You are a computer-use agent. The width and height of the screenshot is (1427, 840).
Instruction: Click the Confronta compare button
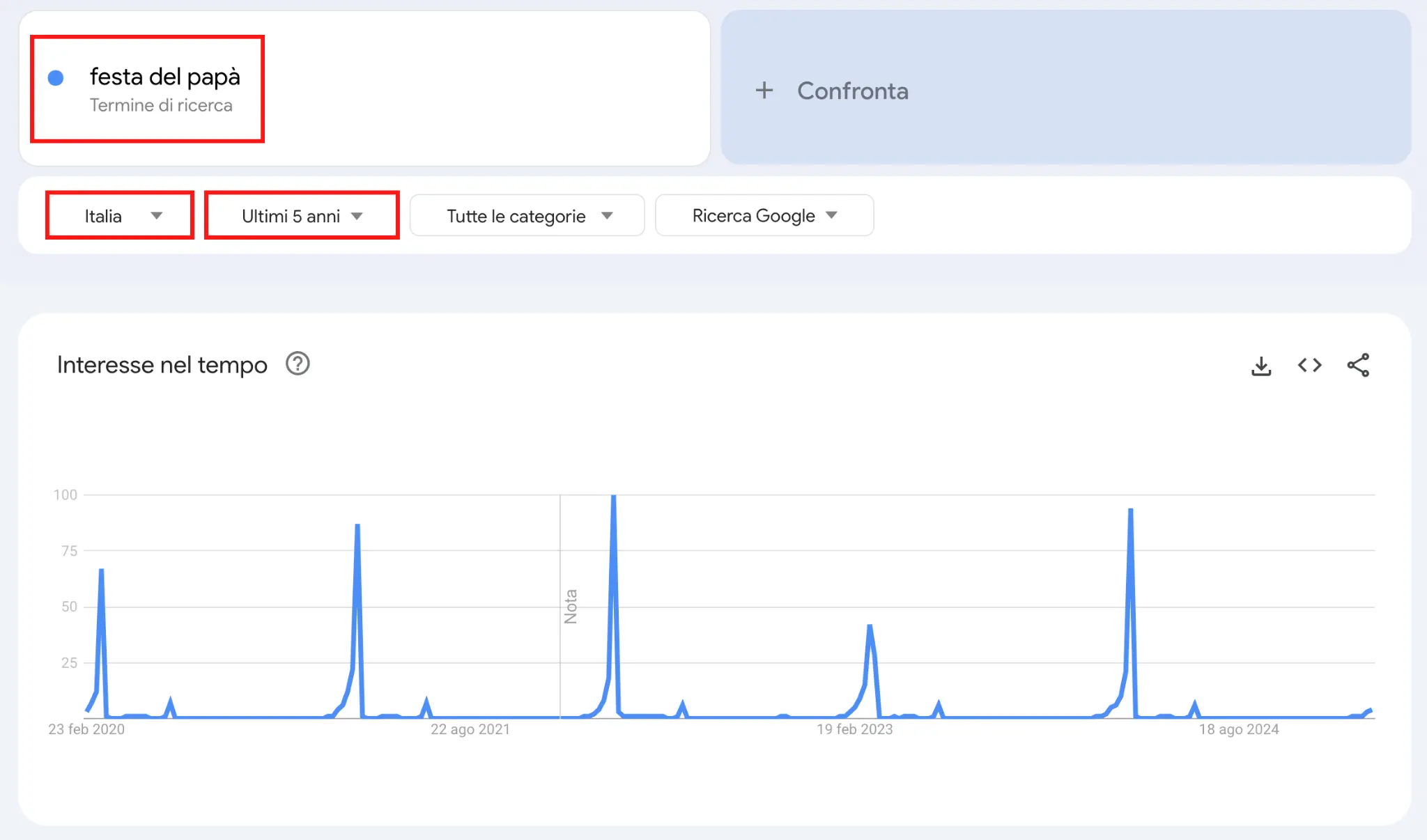click(852, 91)
